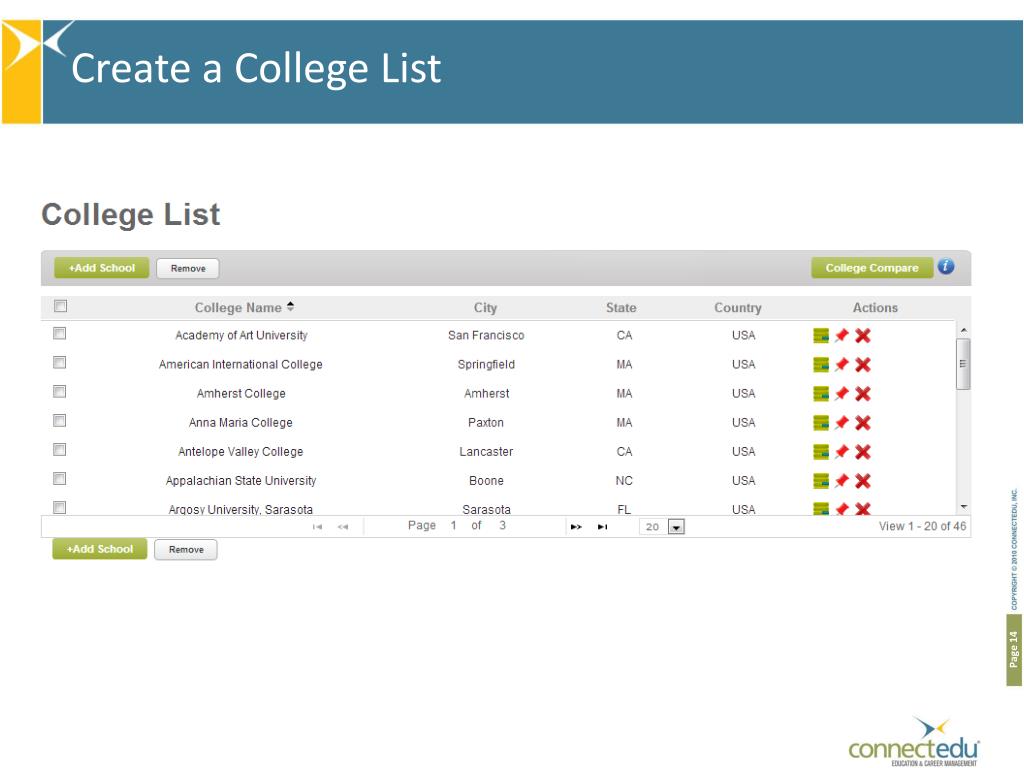Check the Argosy University, Sarasota checkbox
The height and width of the screenshot is (768, 1024).
[x=59, y=507]
